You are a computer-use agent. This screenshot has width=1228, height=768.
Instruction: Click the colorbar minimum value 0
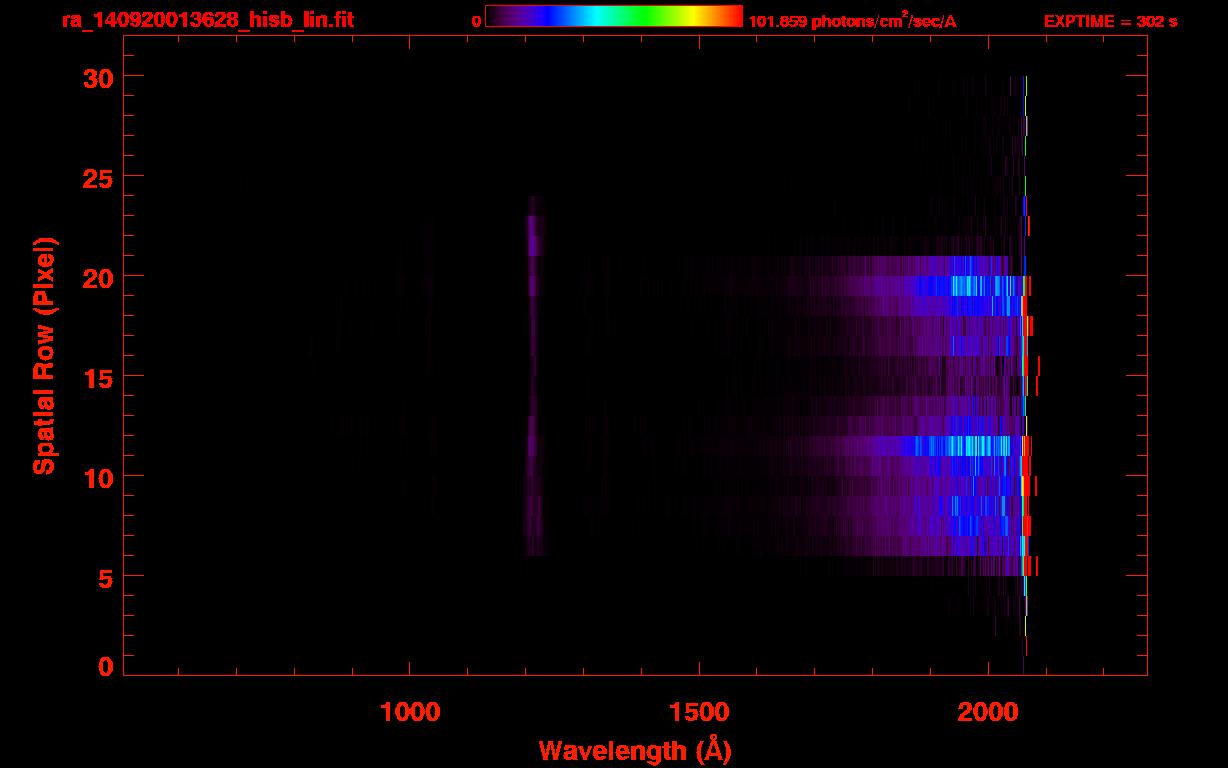tap(477, 21)
